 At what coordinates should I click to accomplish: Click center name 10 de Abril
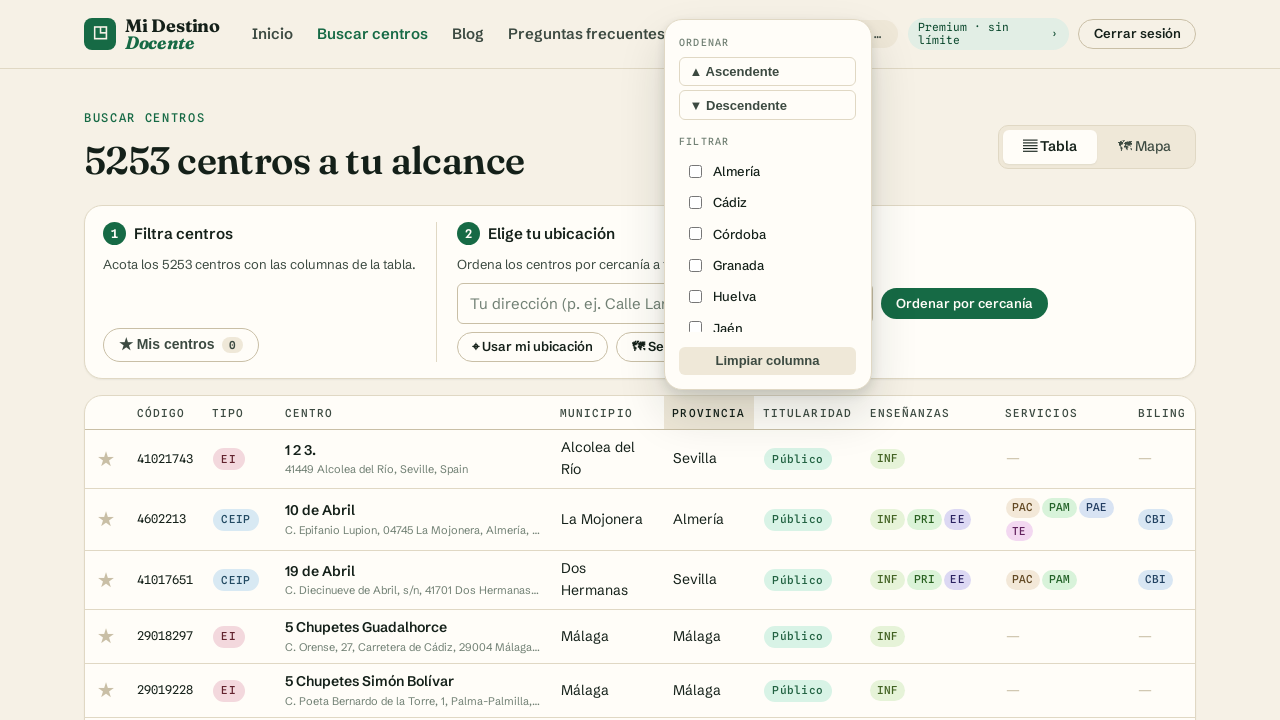(x=320, y=510)
